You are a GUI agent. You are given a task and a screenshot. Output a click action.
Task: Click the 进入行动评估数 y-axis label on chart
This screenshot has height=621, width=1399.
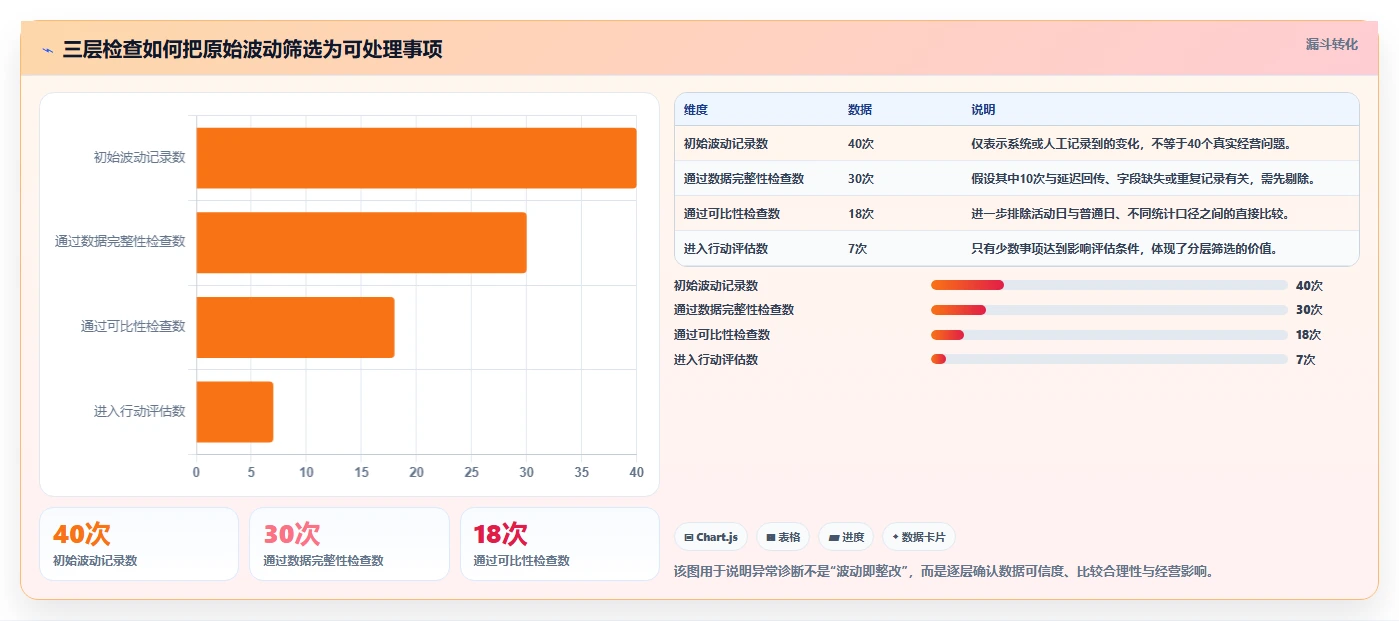click(139, 411)
